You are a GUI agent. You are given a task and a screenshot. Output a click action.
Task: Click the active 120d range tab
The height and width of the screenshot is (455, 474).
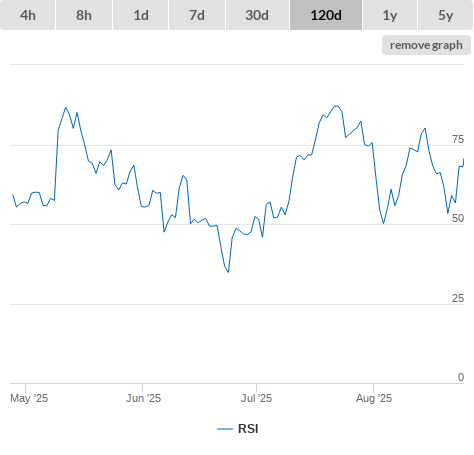click(x=326, y=15)
